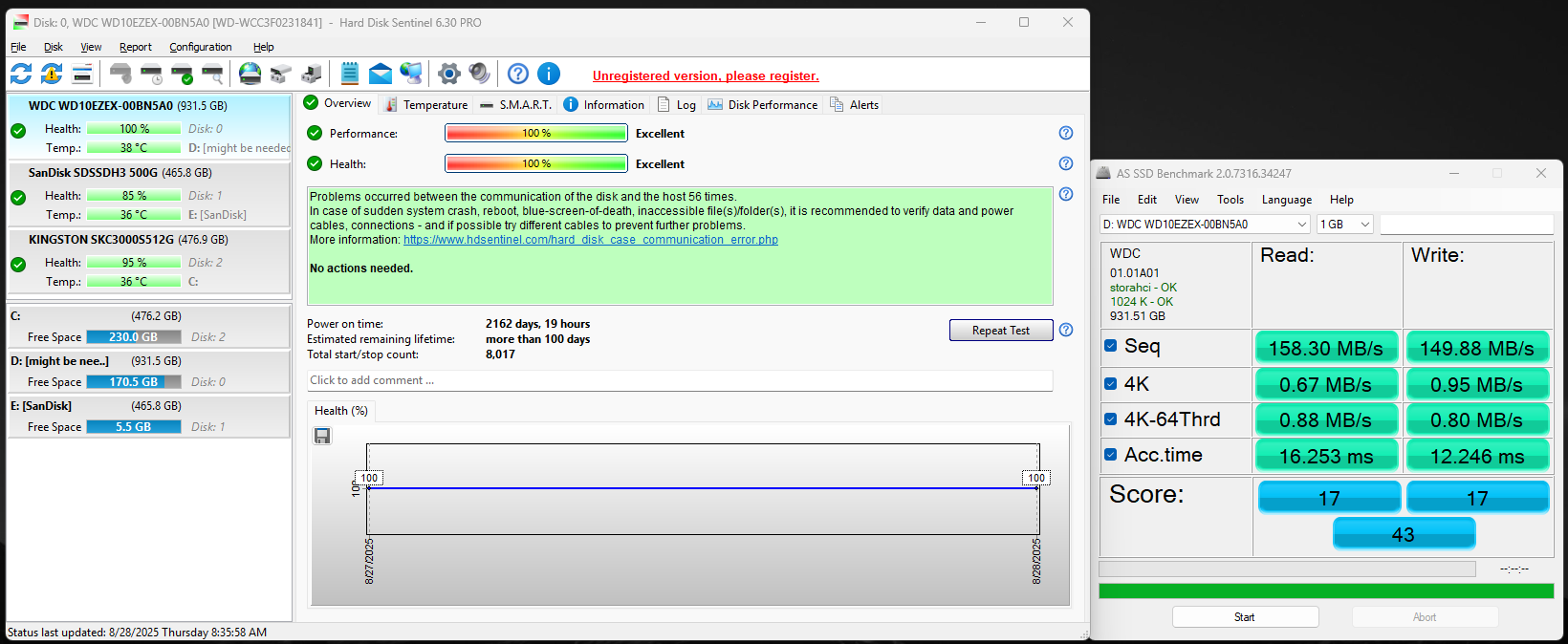Click the two-drives toolbar icon left of the tower icon
The image size is (1568, 644).
[280, 74]
